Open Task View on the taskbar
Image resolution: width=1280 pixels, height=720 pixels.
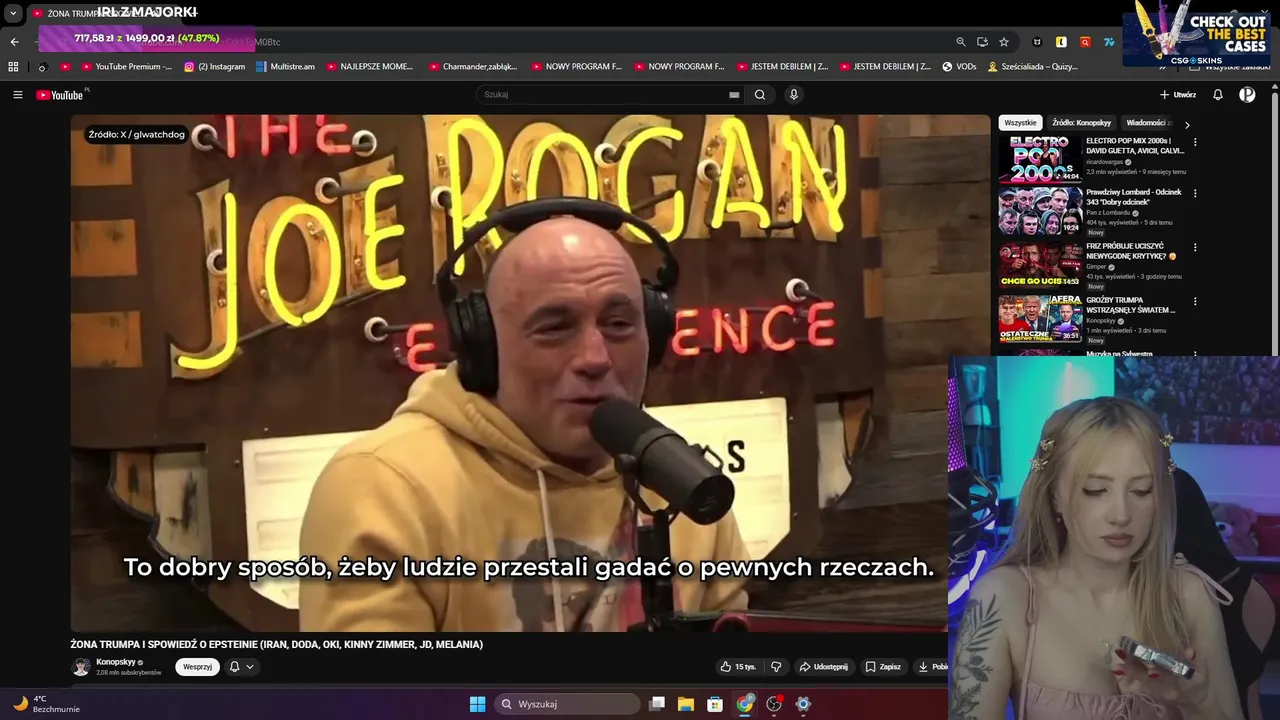tap(657, 704)
